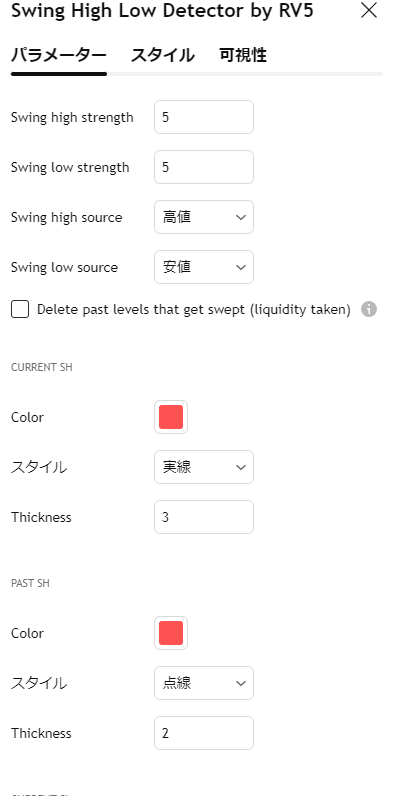Switch to the スタイル tab
The image size is (397, 796).
162,55
